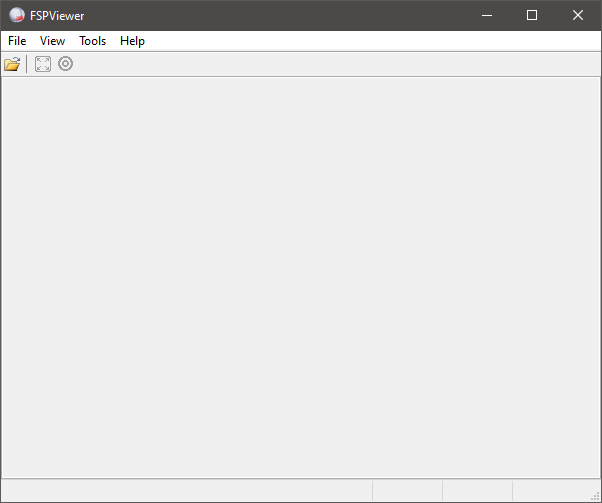This screenshot has width=602, height=503.
Task: Click the third status bar pane
Action: 477,491
